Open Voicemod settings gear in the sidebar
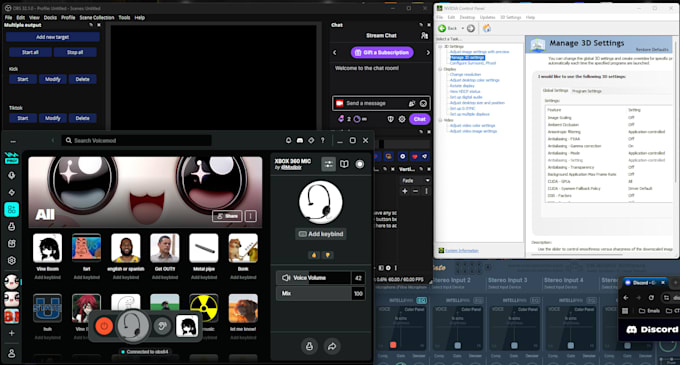The image size is (680, 365). click(x=12, y=261)
